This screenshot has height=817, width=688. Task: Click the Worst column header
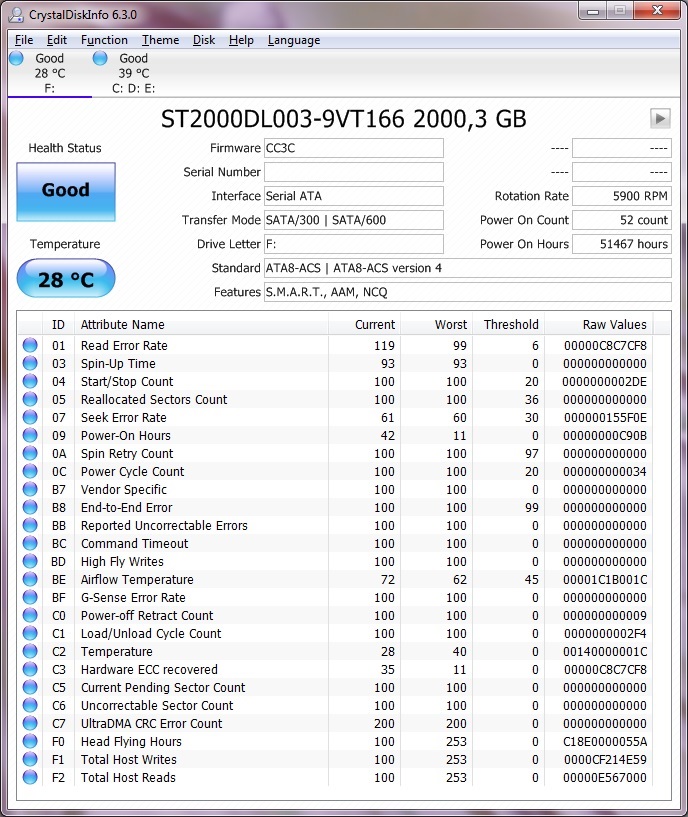click(x=437, y=325)
